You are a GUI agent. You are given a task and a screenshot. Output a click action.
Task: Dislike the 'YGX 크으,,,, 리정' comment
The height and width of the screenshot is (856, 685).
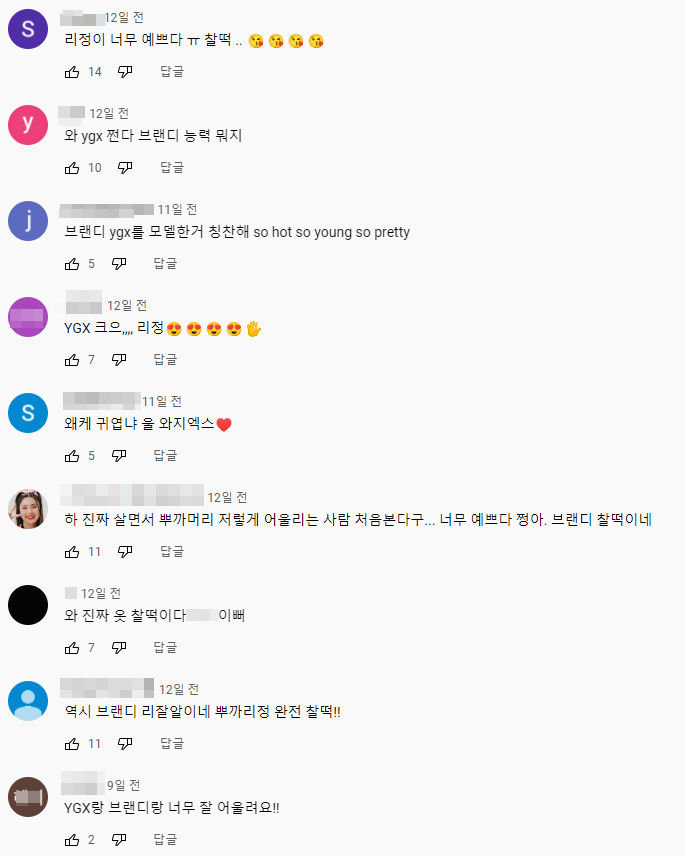[119, 360]
